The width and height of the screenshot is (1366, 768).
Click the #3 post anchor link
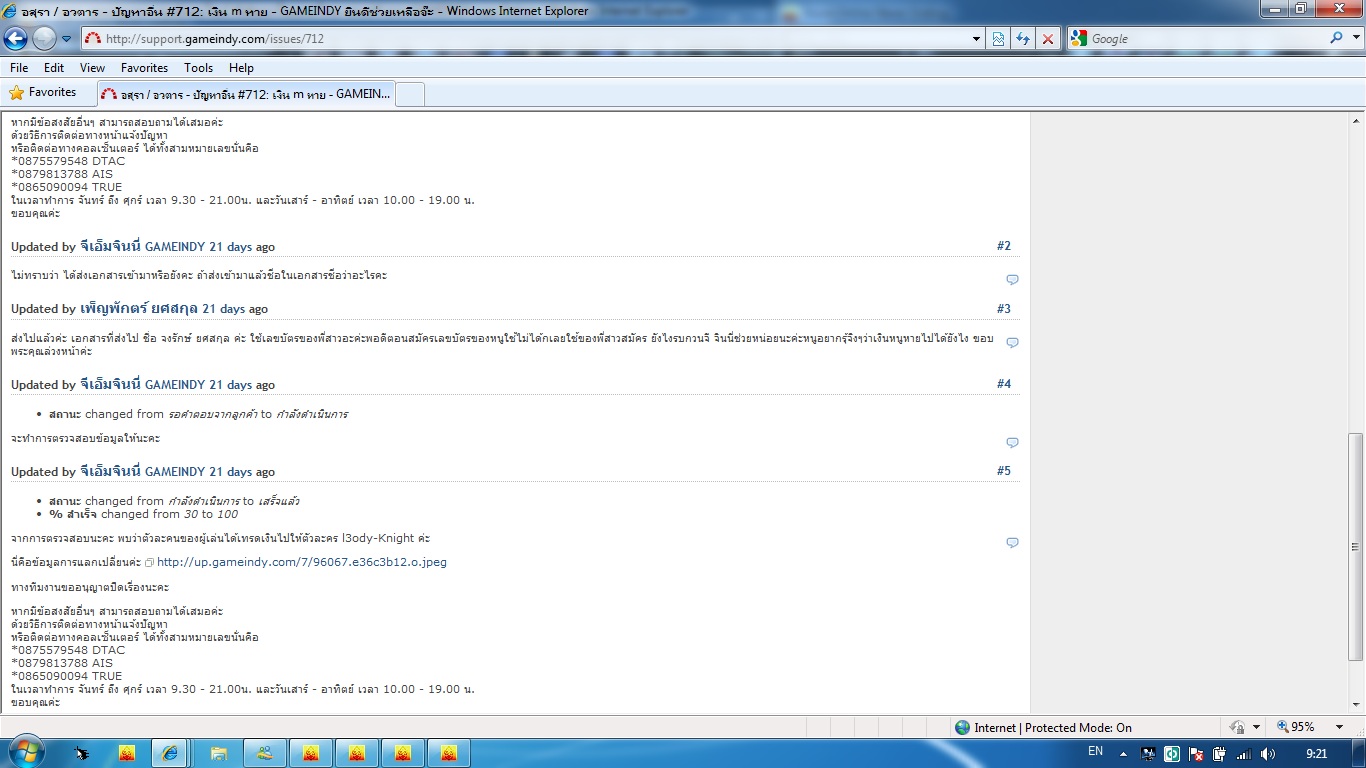tap(1004, 309)
